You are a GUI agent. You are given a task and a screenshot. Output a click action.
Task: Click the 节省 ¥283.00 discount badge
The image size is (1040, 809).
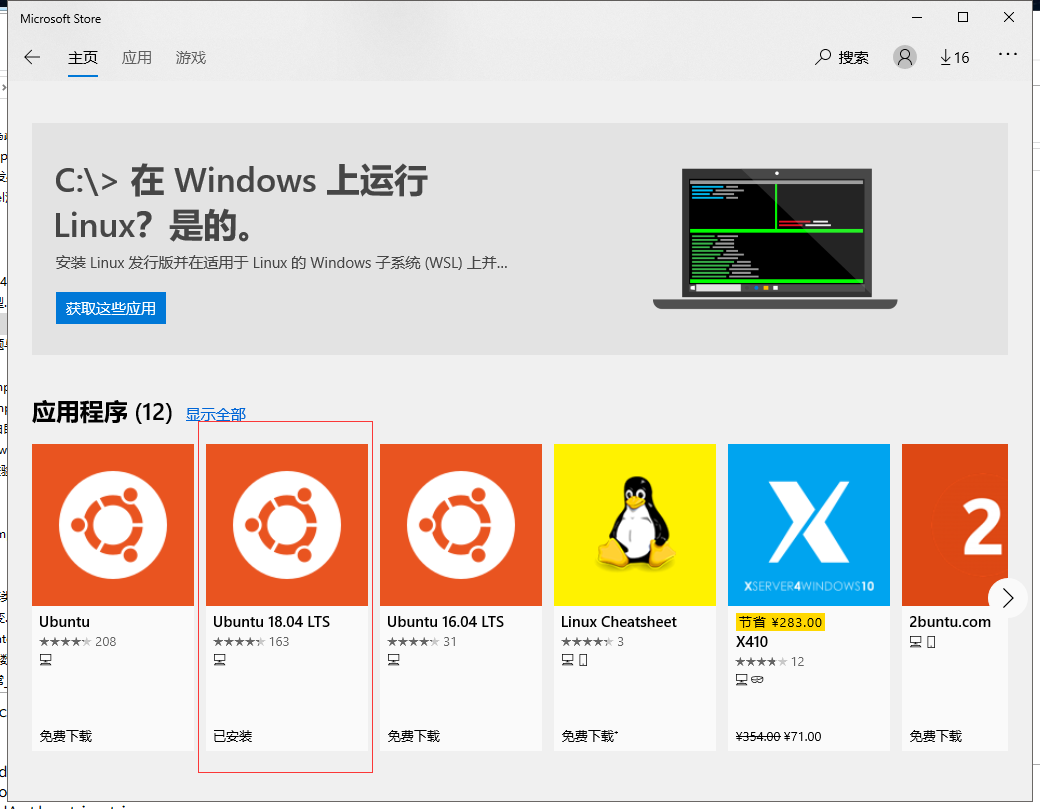pos(780,622)
